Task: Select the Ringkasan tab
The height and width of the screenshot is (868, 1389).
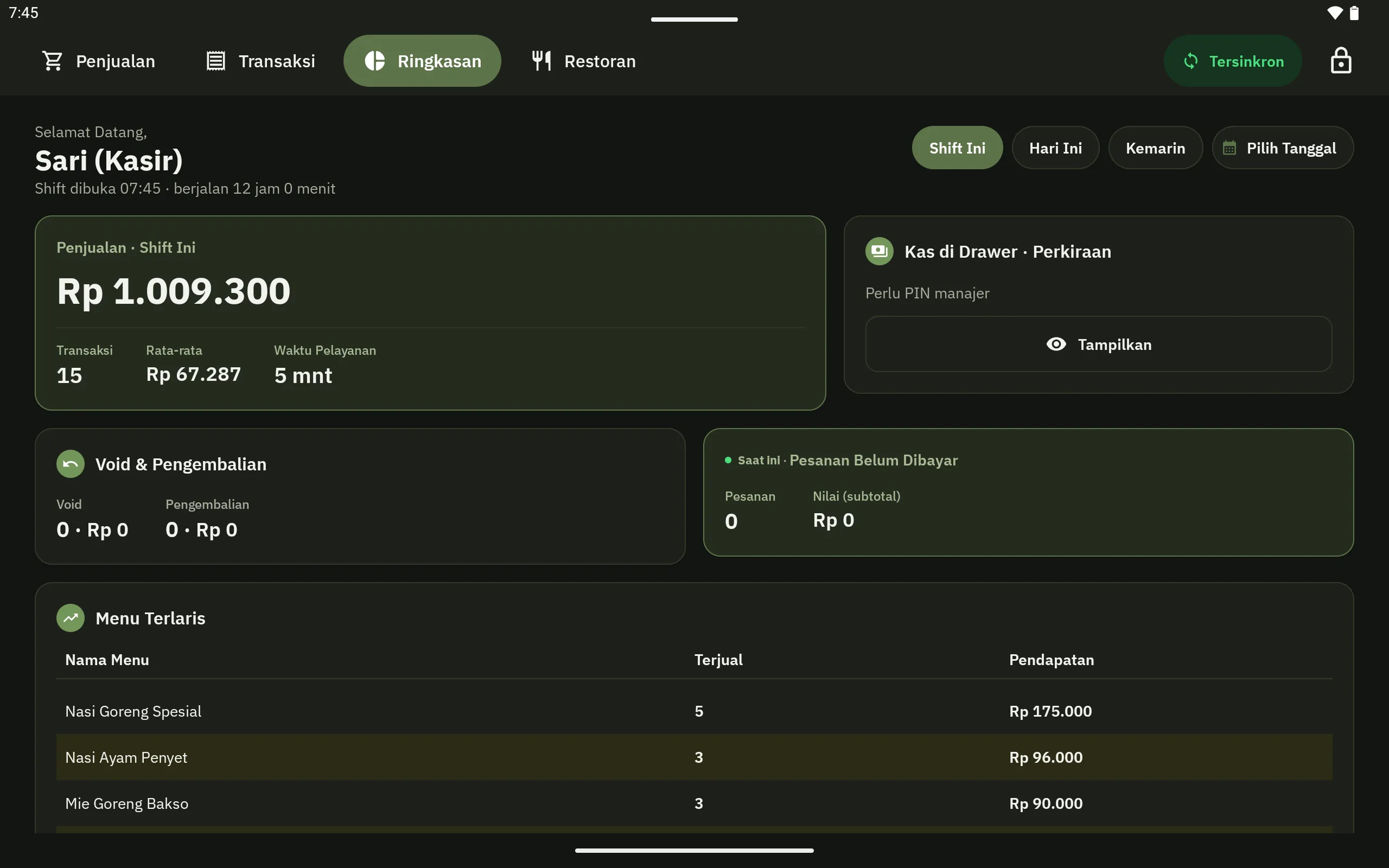Action: pos(422,61)
